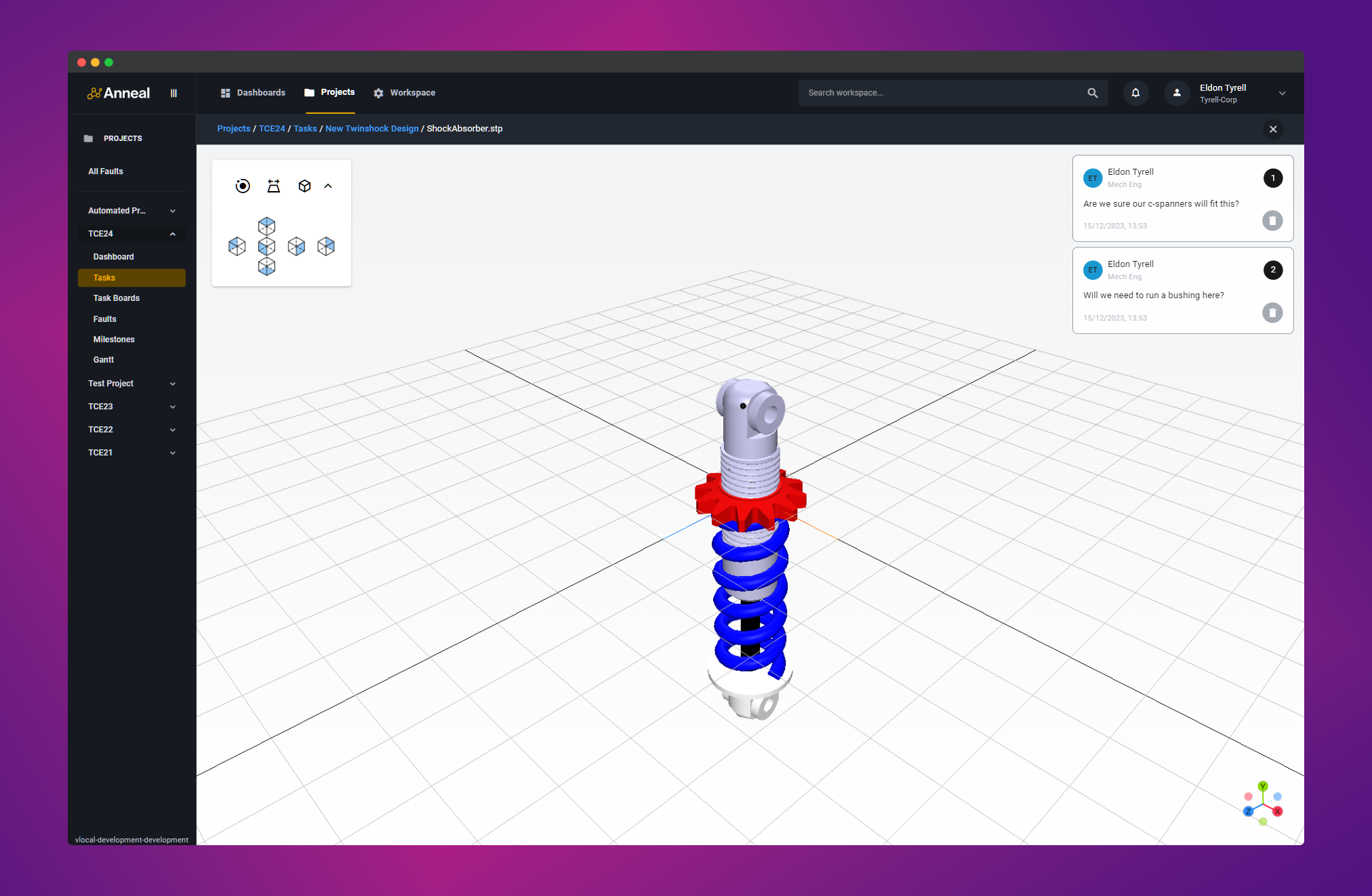Activate the orbit rotation tool
Image resolution: width=1372 pixels, height=896 pixels.
tap(243, 186)
